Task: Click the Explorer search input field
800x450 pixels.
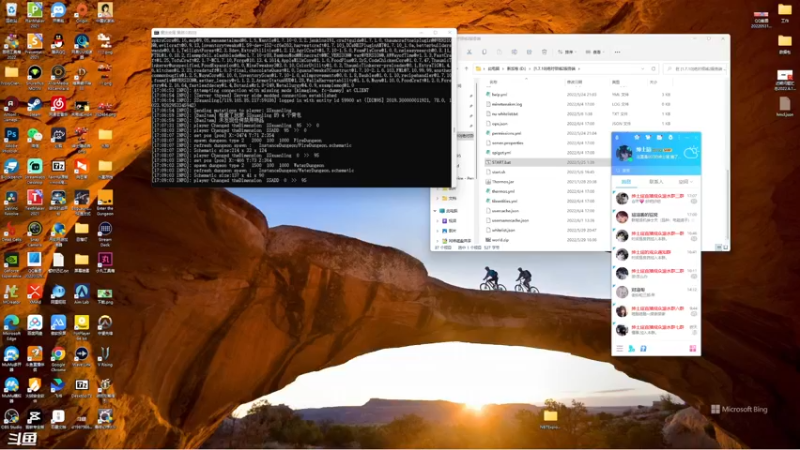Action: [x=696, y=68]
